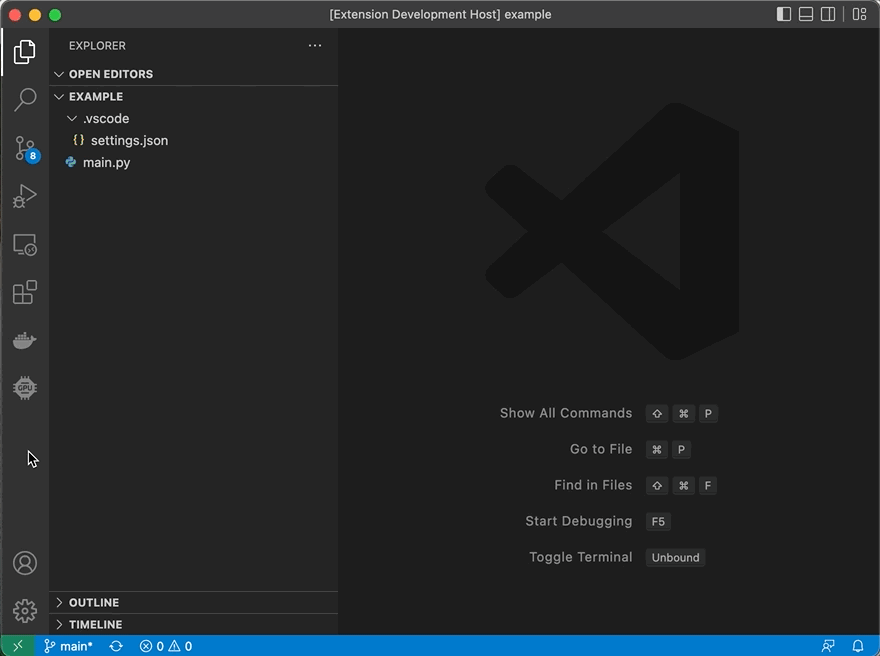Close the window with red button
Screen dimensions: 880x656
15,15
